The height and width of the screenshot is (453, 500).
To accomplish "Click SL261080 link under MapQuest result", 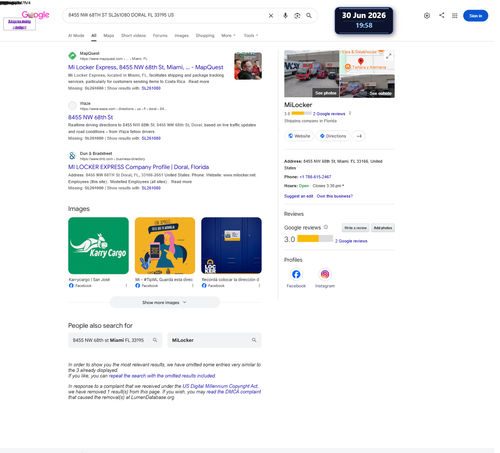I will (151, 88).
